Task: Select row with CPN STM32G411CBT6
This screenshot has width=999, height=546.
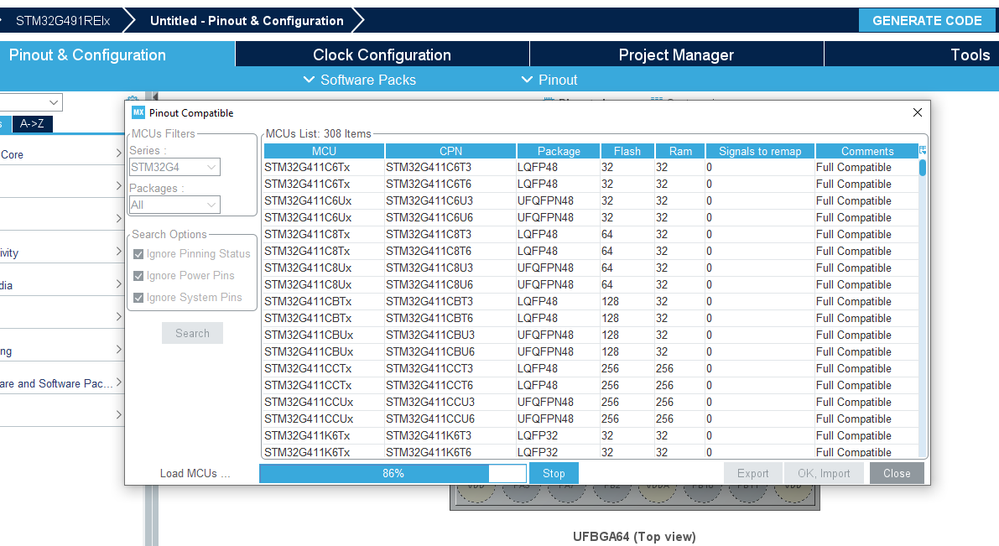Action: click(x=591, y=319)
